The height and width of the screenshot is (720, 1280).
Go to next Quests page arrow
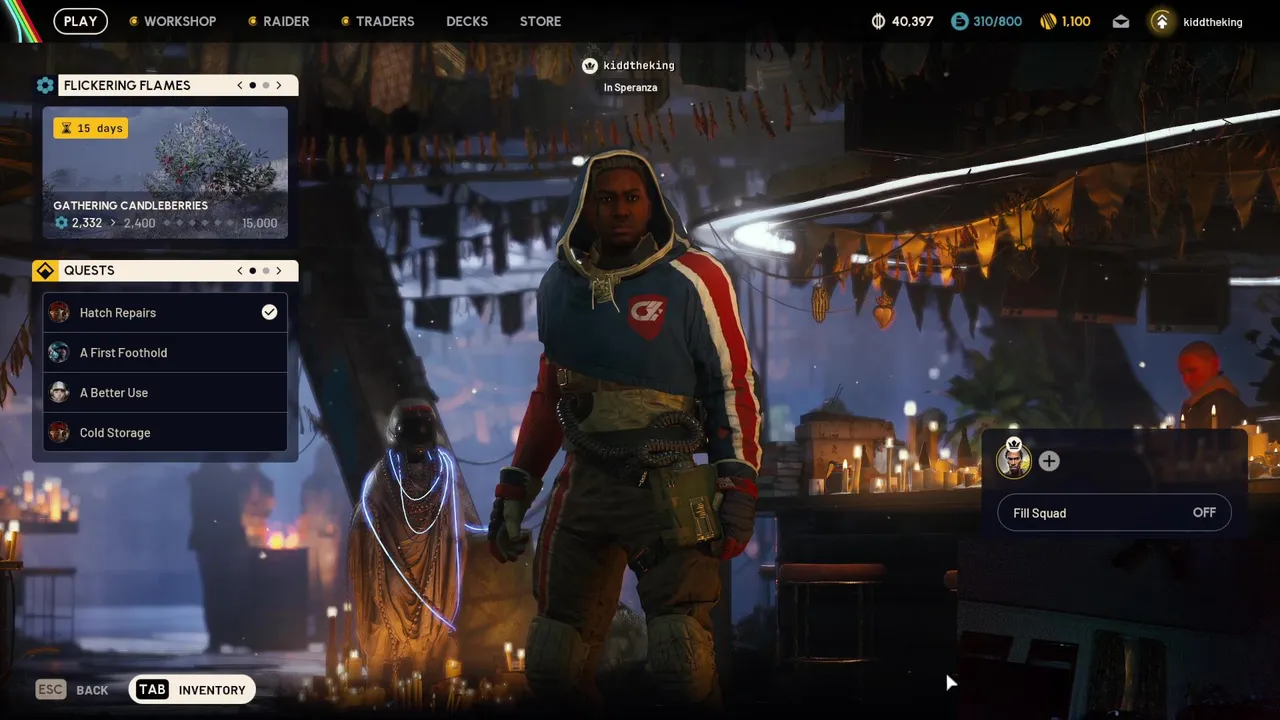(x=279, y=270)
